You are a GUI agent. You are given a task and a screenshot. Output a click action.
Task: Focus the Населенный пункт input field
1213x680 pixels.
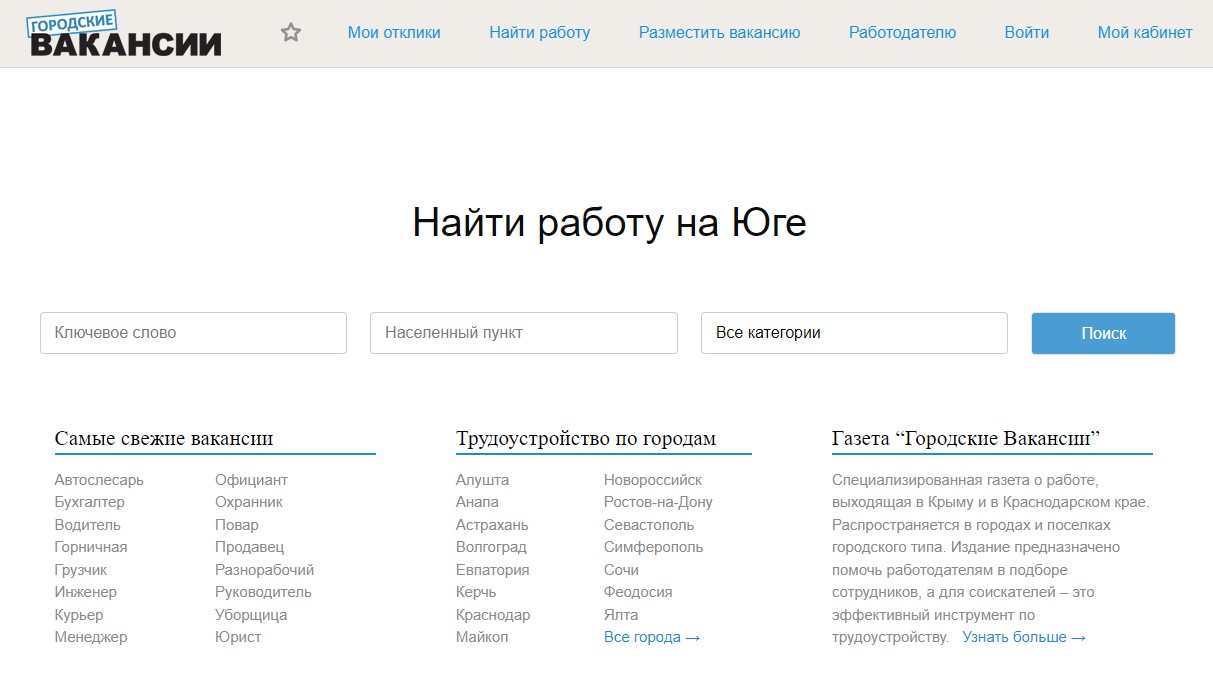[524, 333]
